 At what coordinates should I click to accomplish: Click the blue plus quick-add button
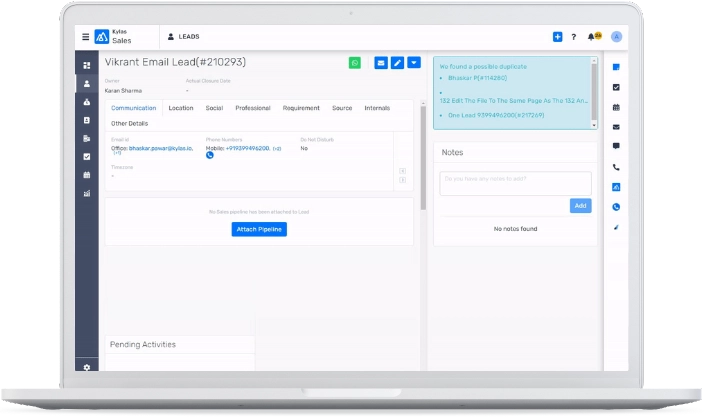(557, 37)
